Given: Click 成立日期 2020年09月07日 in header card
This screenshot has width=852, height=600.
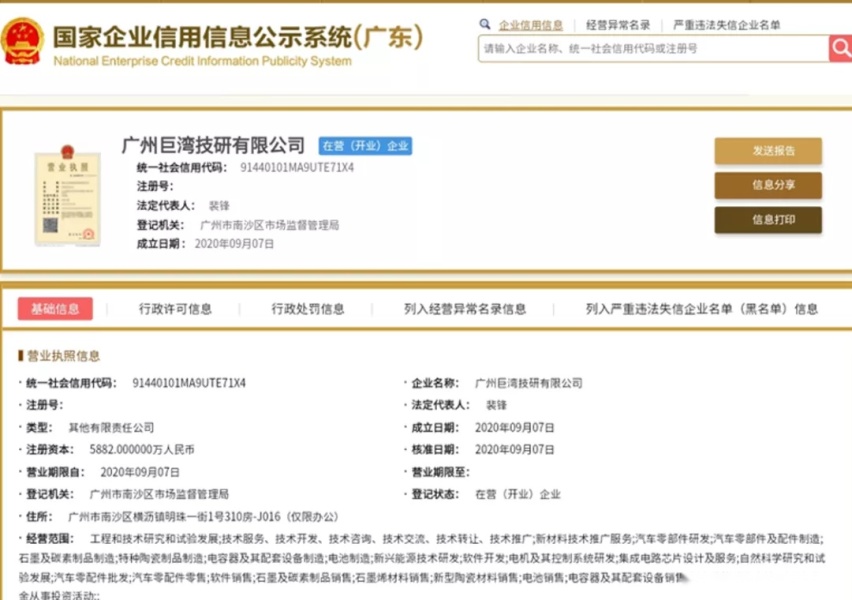Looking at the screenshot, I should 234,244.
